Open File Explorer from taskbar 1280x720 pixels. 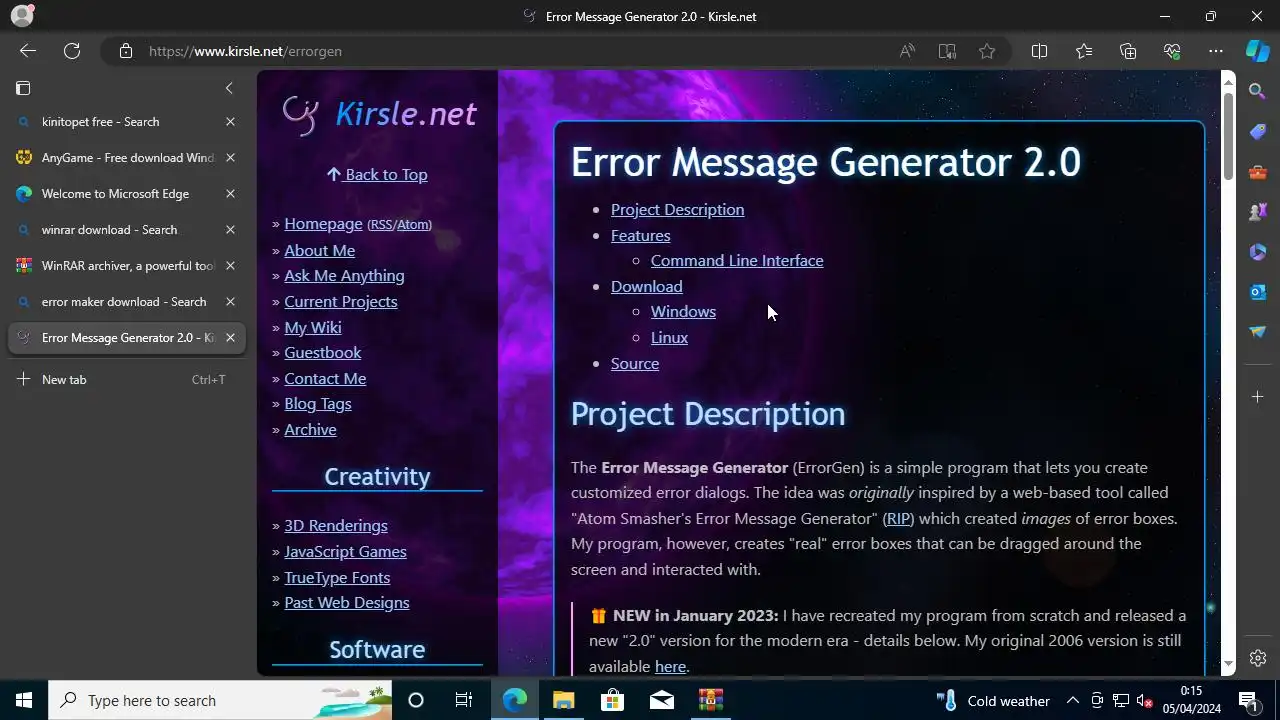563,700
